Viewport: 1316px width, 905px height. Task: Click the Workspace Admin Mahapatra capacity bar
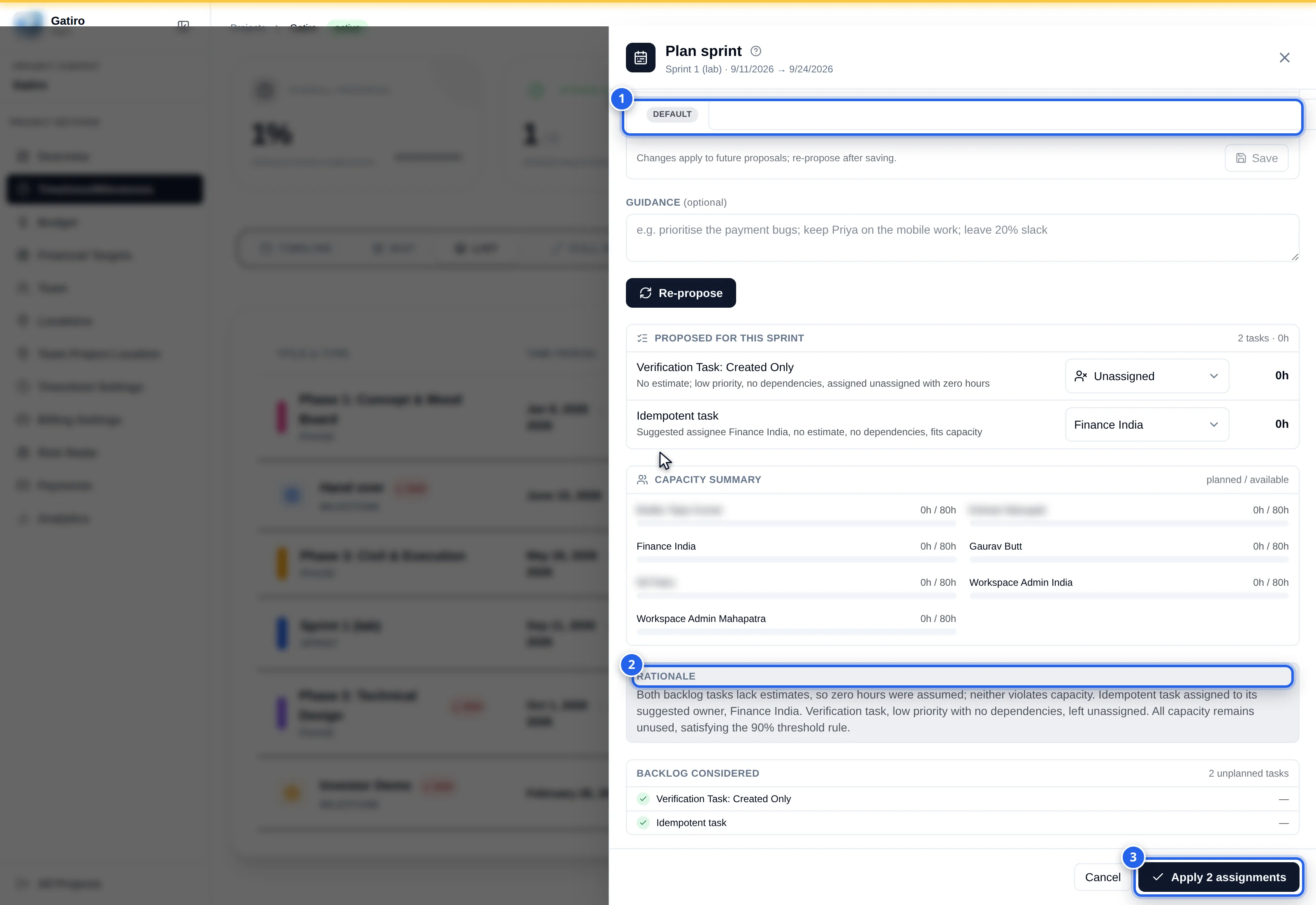pos(796,632)
